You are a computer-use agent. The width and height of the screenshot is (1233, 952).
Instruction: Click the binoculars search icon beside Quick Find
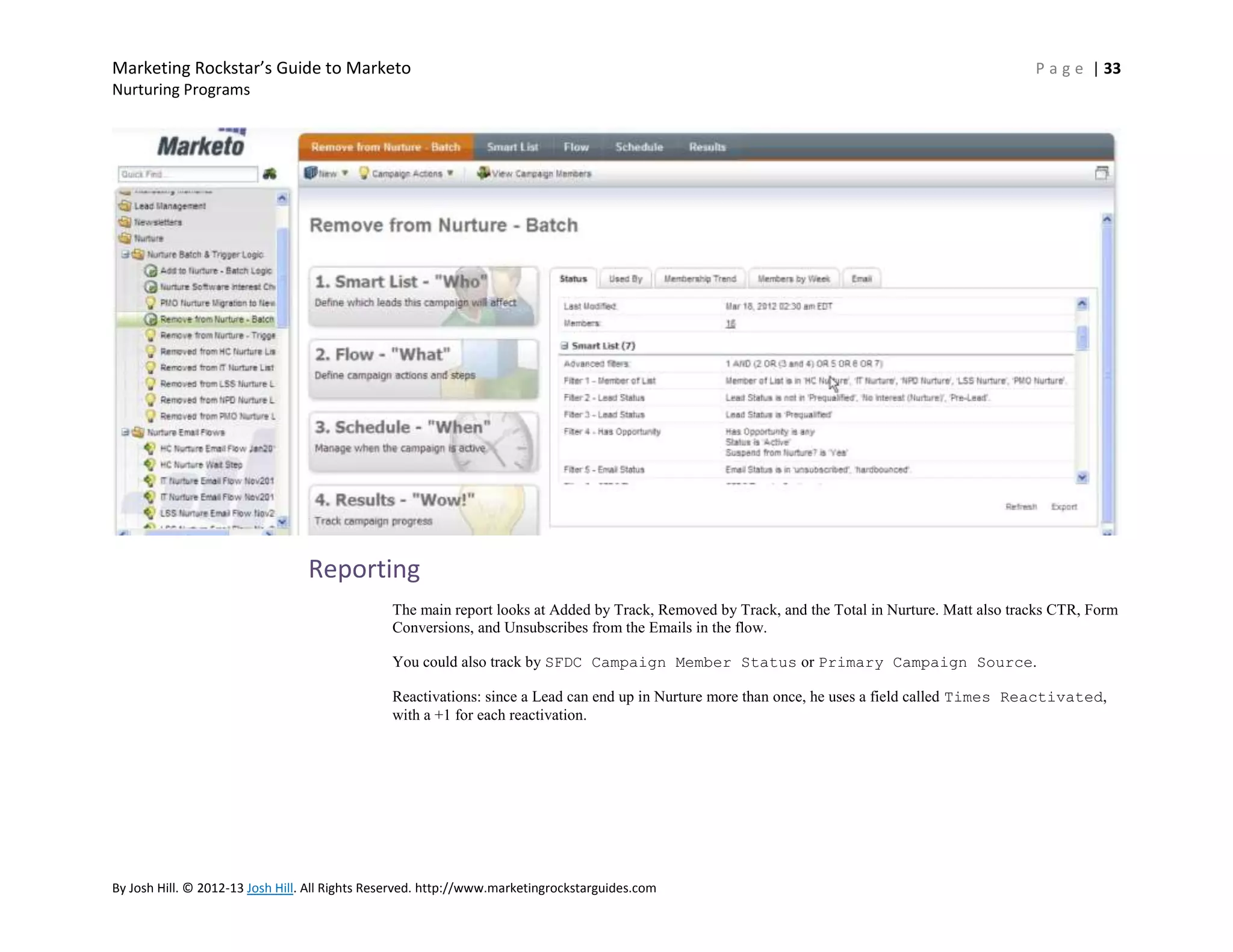pos(269,174)
